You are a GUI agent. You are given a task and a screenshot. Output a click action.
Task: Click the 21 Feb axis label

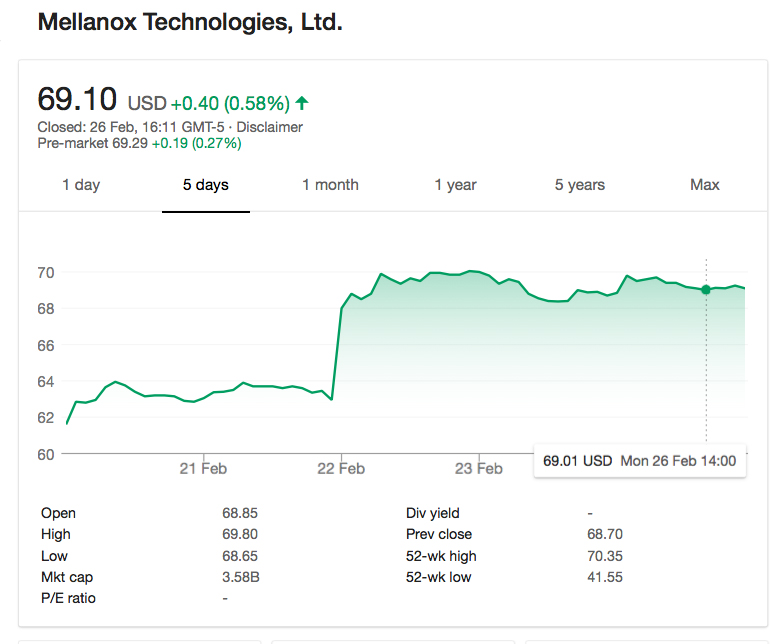coord(202,469)
